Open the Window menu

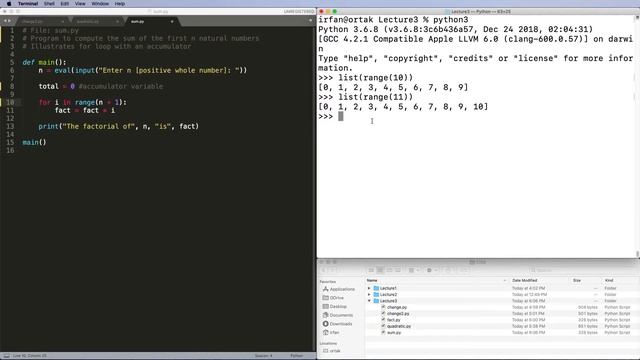coord(100,4)
